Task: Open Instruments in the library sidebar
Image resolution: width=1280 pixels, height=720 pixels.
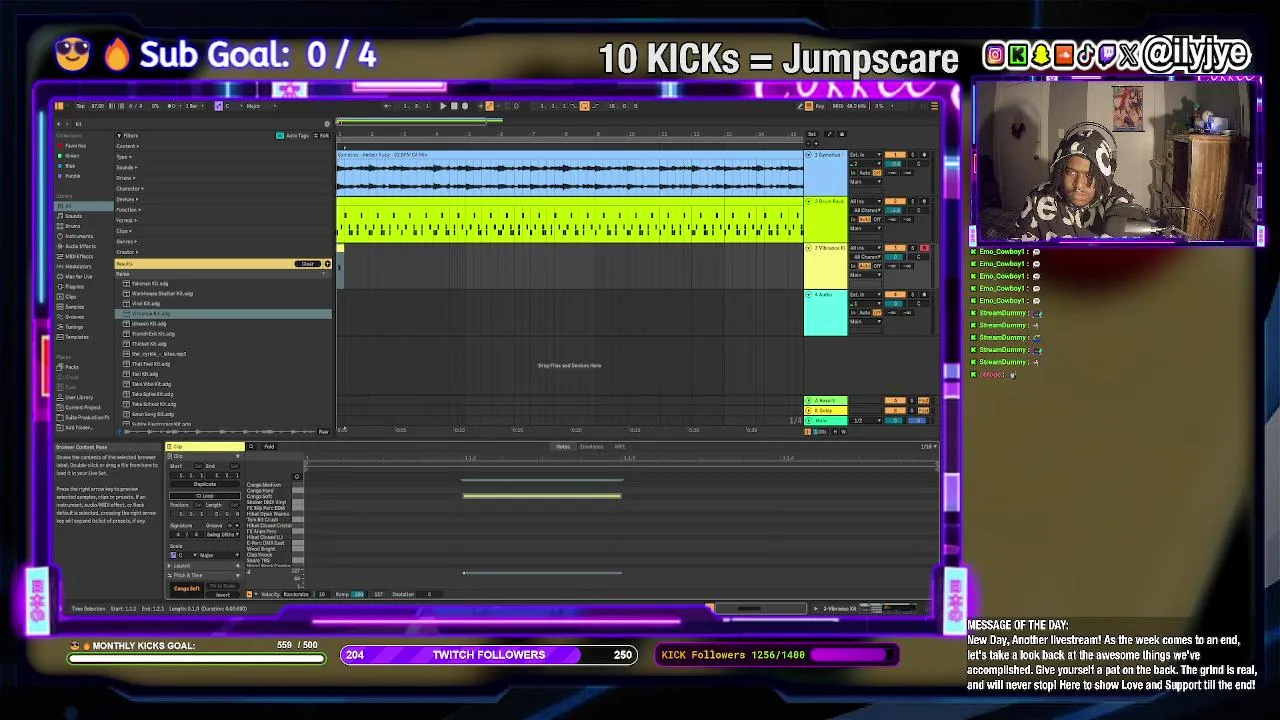Action: 77,236
